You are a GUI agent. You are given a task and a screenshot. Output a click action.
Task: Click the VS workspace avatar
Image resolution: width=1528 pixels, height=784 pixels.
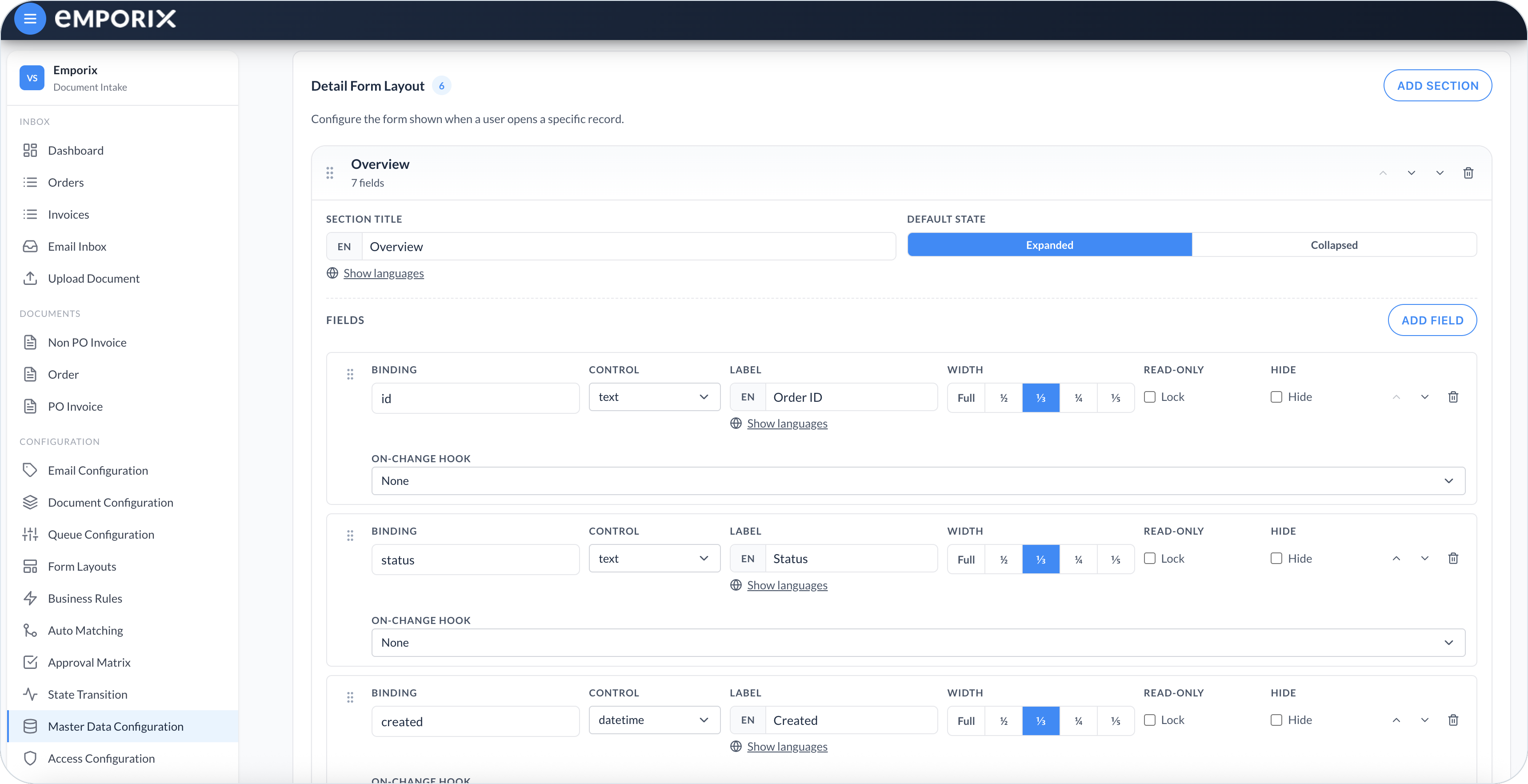click(x=32, y=78)
